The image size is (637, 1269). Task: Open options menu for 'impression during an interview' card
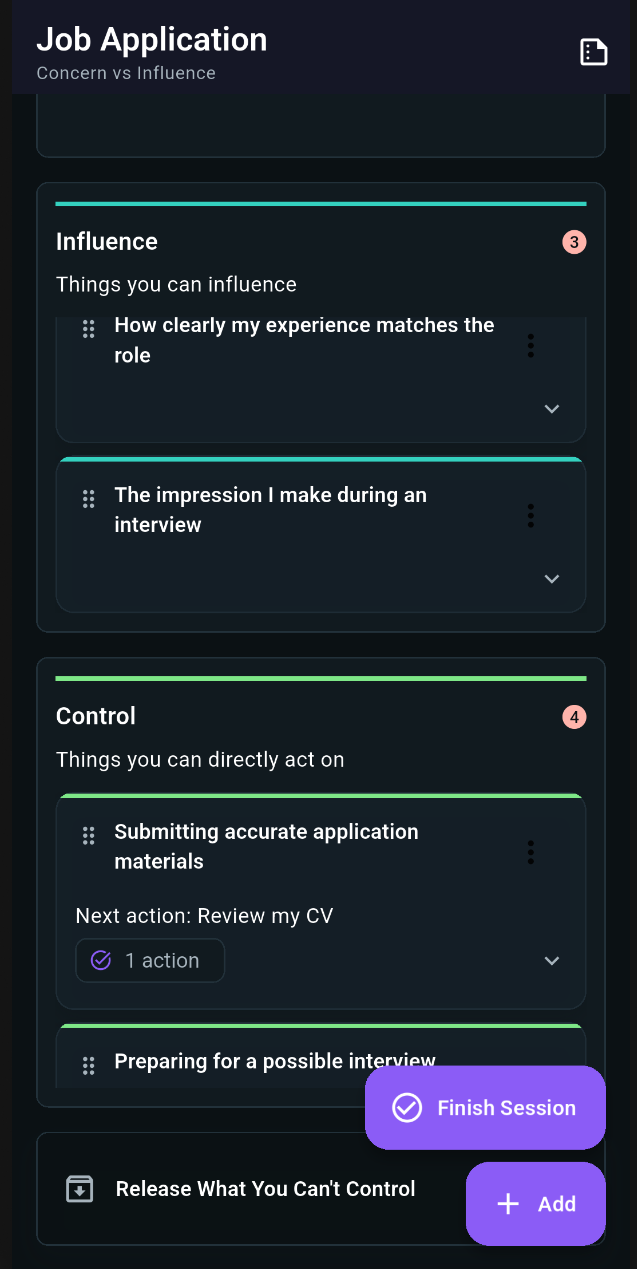pos(530,516)
